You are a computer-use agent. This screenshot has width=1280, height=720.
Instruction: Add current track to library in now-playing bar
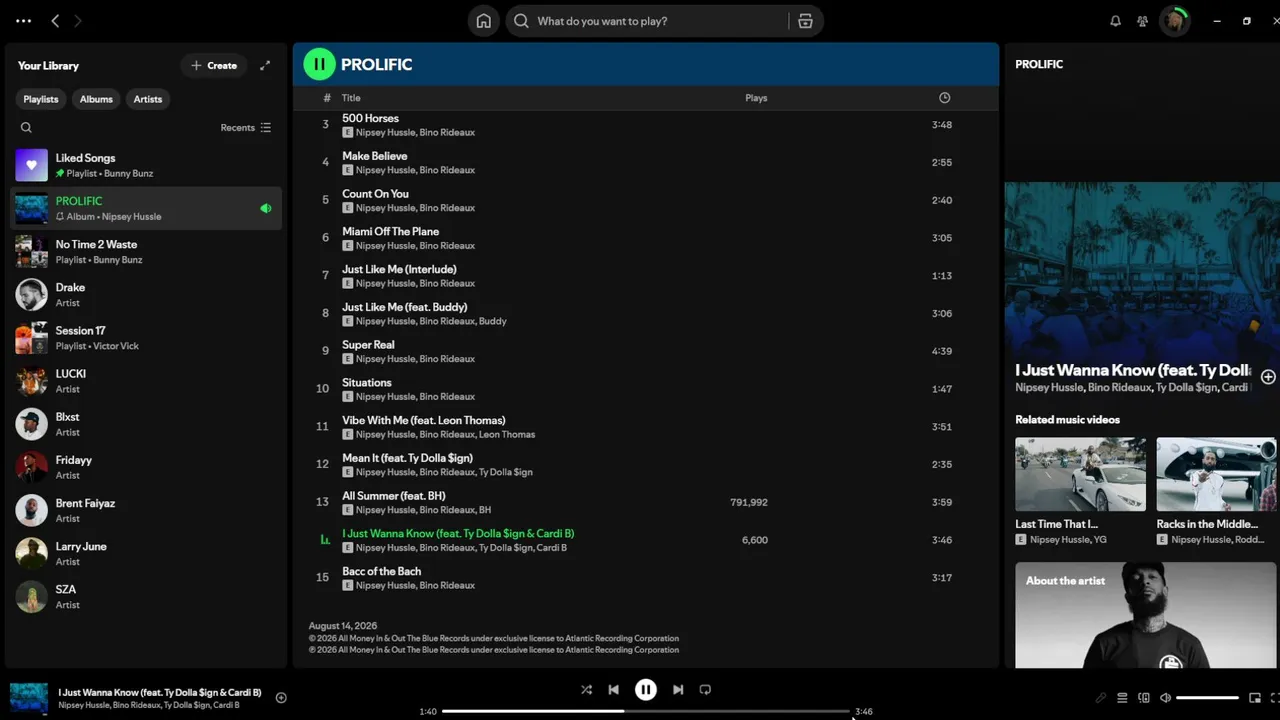pyautogui.click(x=281, y=698)
